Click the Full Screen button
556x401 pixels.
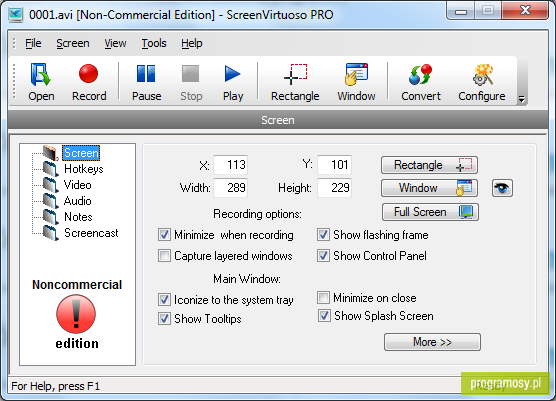(x=430, y=212)
